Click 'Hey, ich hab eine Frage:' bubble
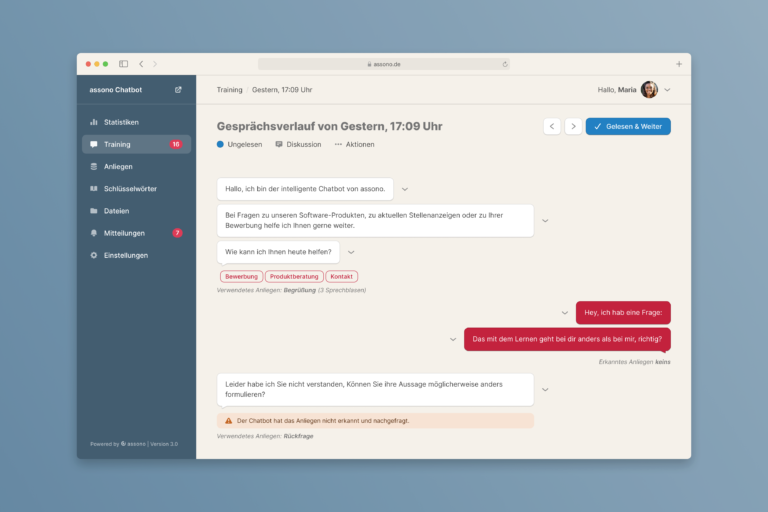Image resolution: width=768 pixels, height=512 pixels. (623, 313)
